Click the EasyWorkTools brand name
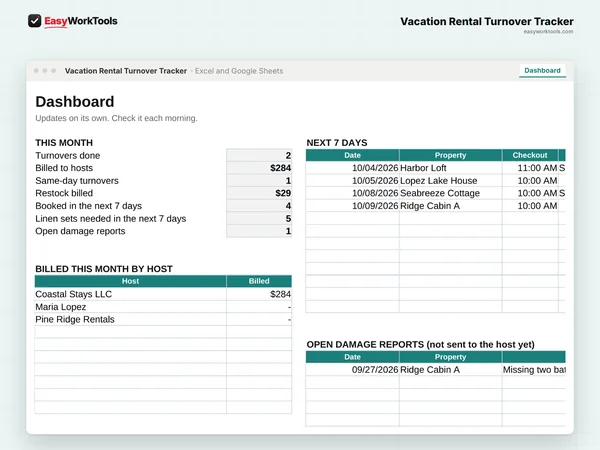 (x=81, y=21)
